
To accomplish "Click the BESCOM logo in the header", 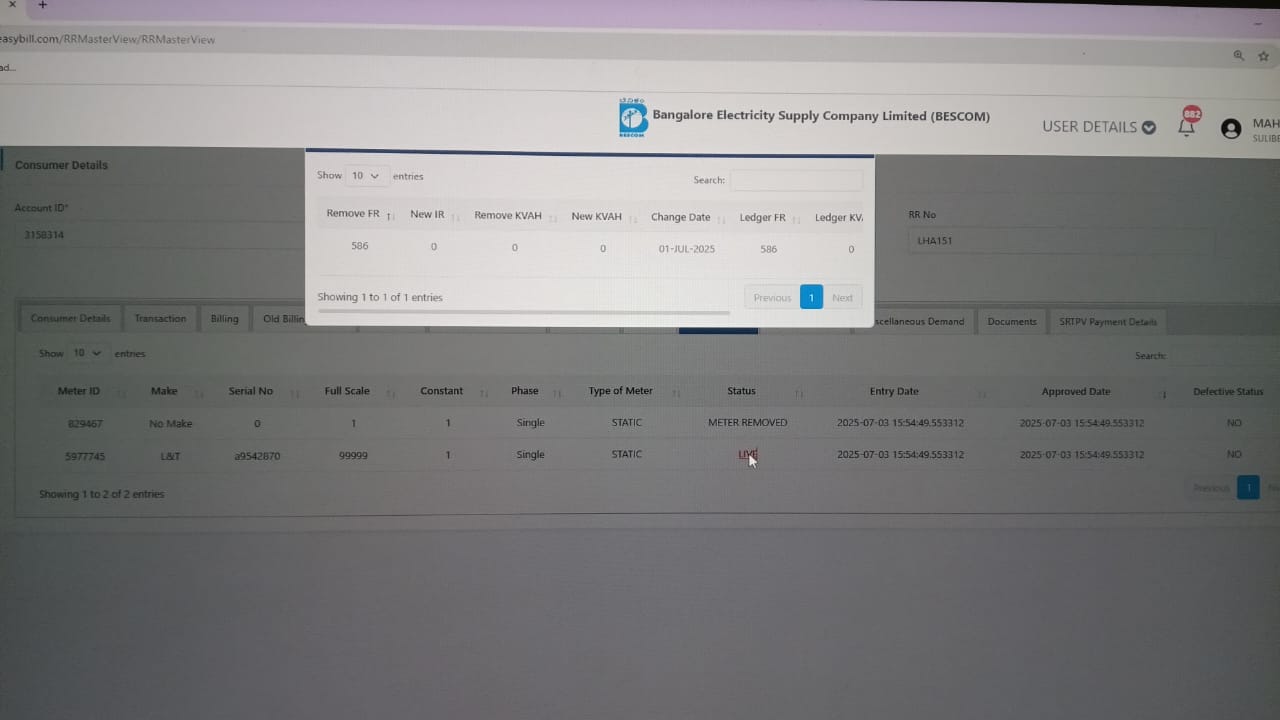I will [632, 117].
